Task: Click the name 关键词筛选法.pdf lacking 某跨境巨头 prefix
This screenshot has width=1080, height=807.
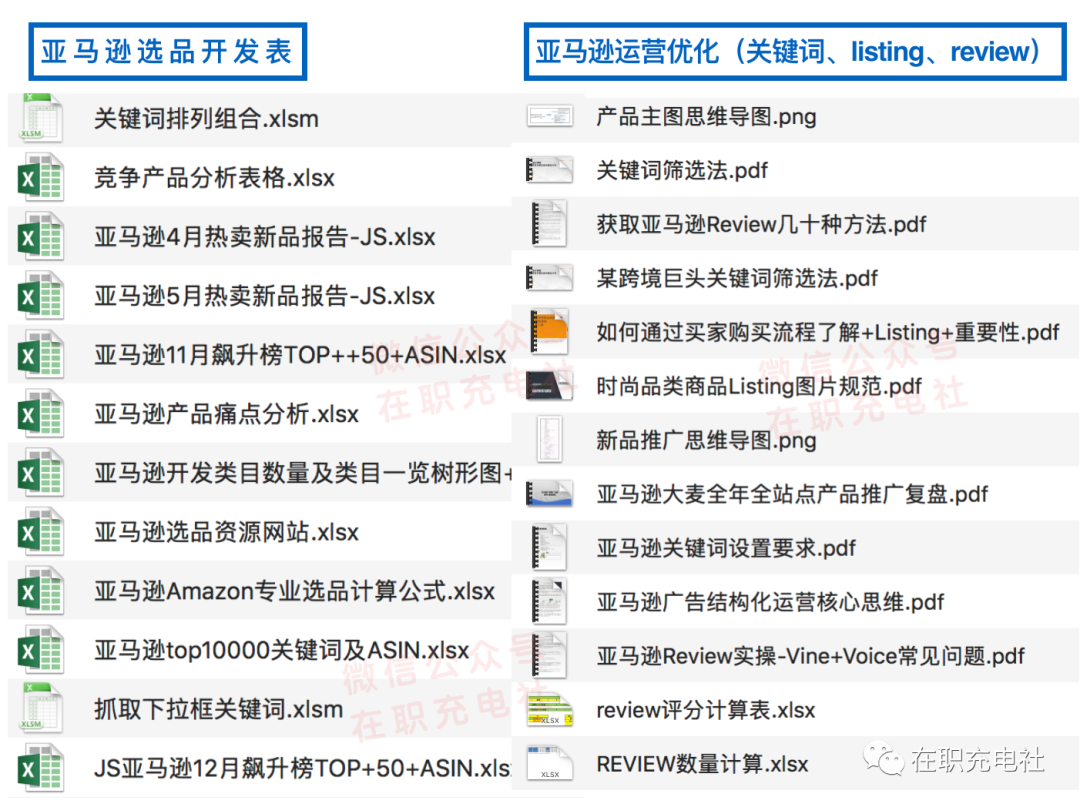Action: point(682,171)
